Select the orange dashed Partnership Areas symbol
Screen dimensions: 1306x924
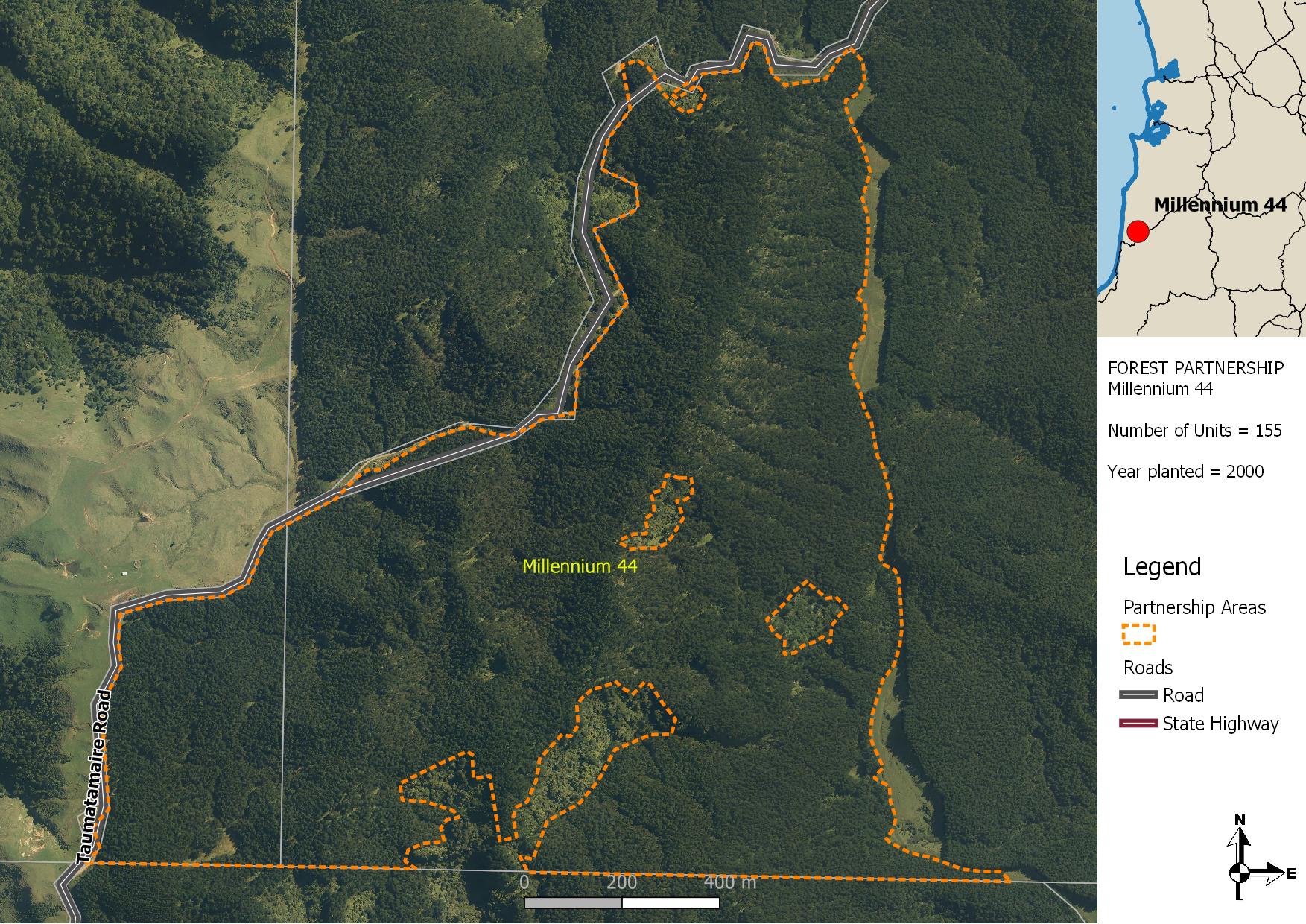coord(1138,634)
